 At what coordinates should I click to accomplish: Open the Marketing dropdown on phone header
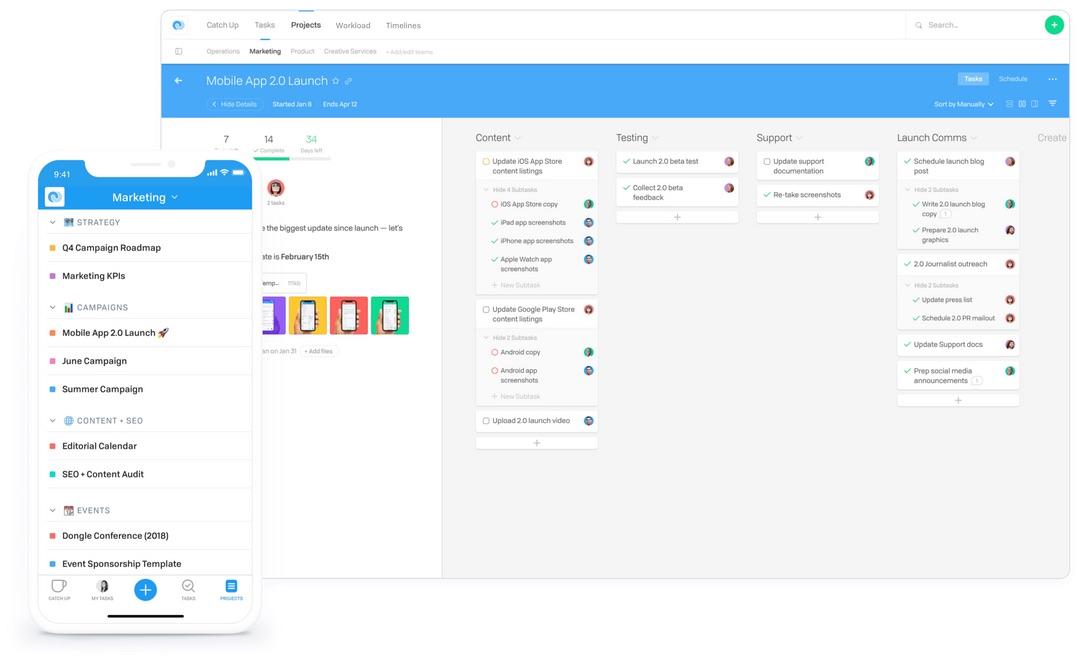coord(145,197)
